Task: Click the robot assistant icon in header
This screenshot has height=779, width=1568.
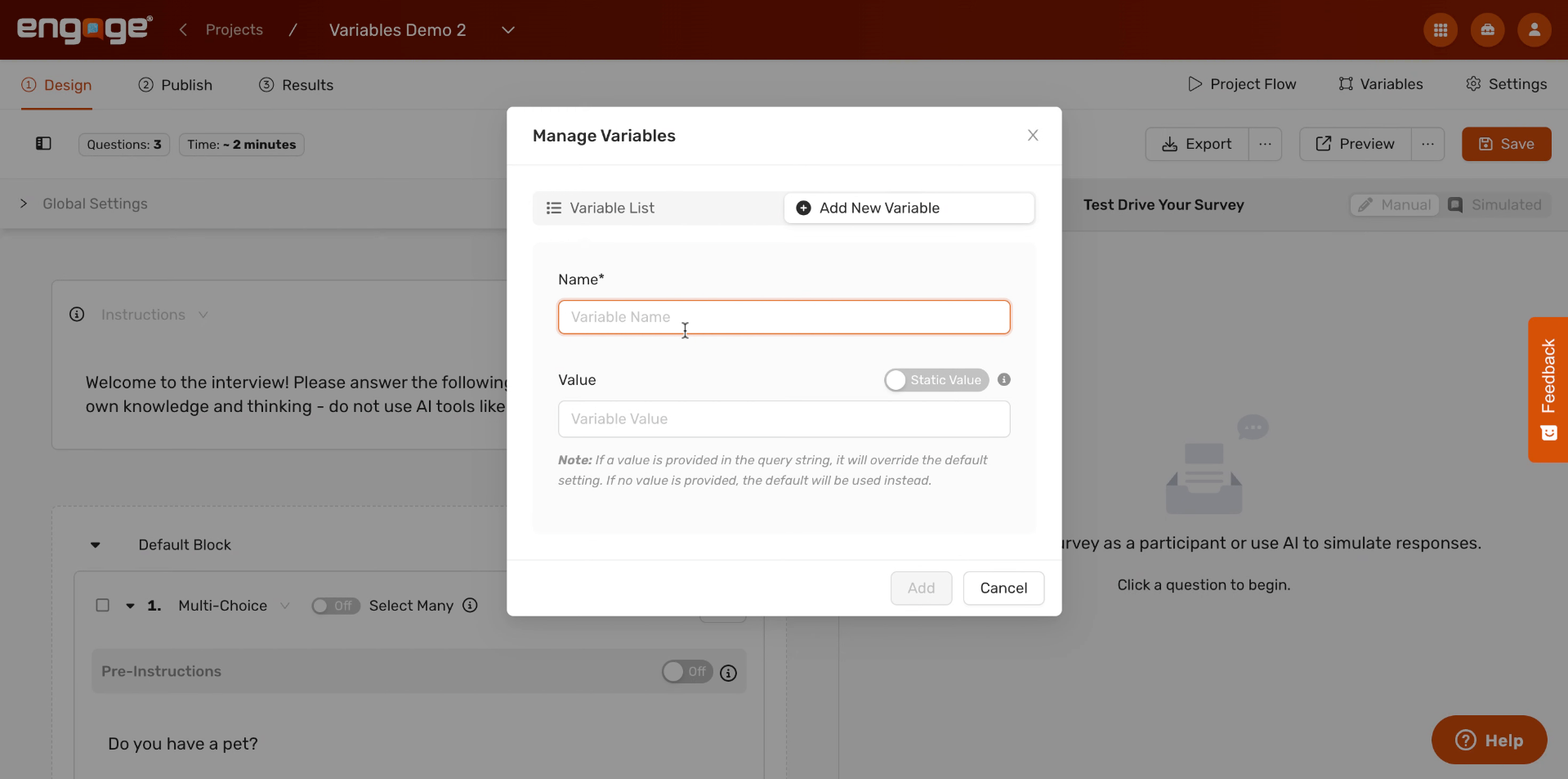Action: coord(1488,30)
